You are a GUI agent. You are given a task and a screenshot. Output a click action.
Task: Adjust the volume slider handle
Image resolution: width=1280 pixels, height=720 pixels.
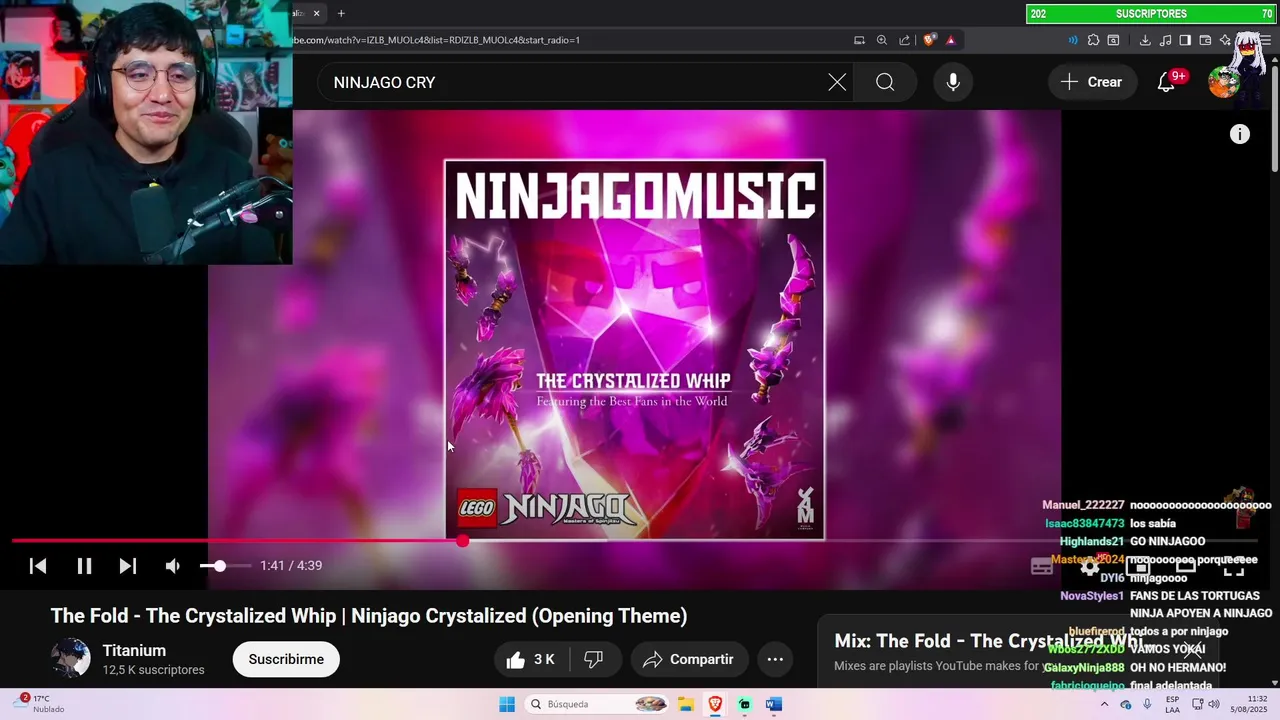point(219,566)
